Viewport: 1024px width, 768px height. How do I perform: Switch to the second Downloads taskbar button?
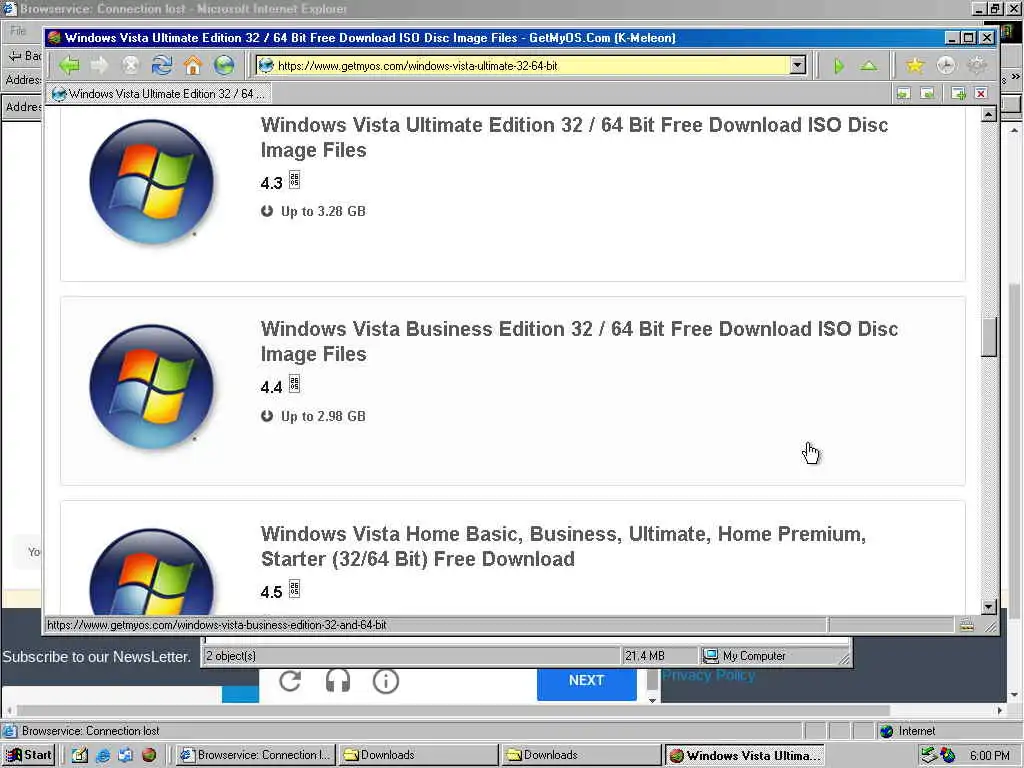coord(581,755)
